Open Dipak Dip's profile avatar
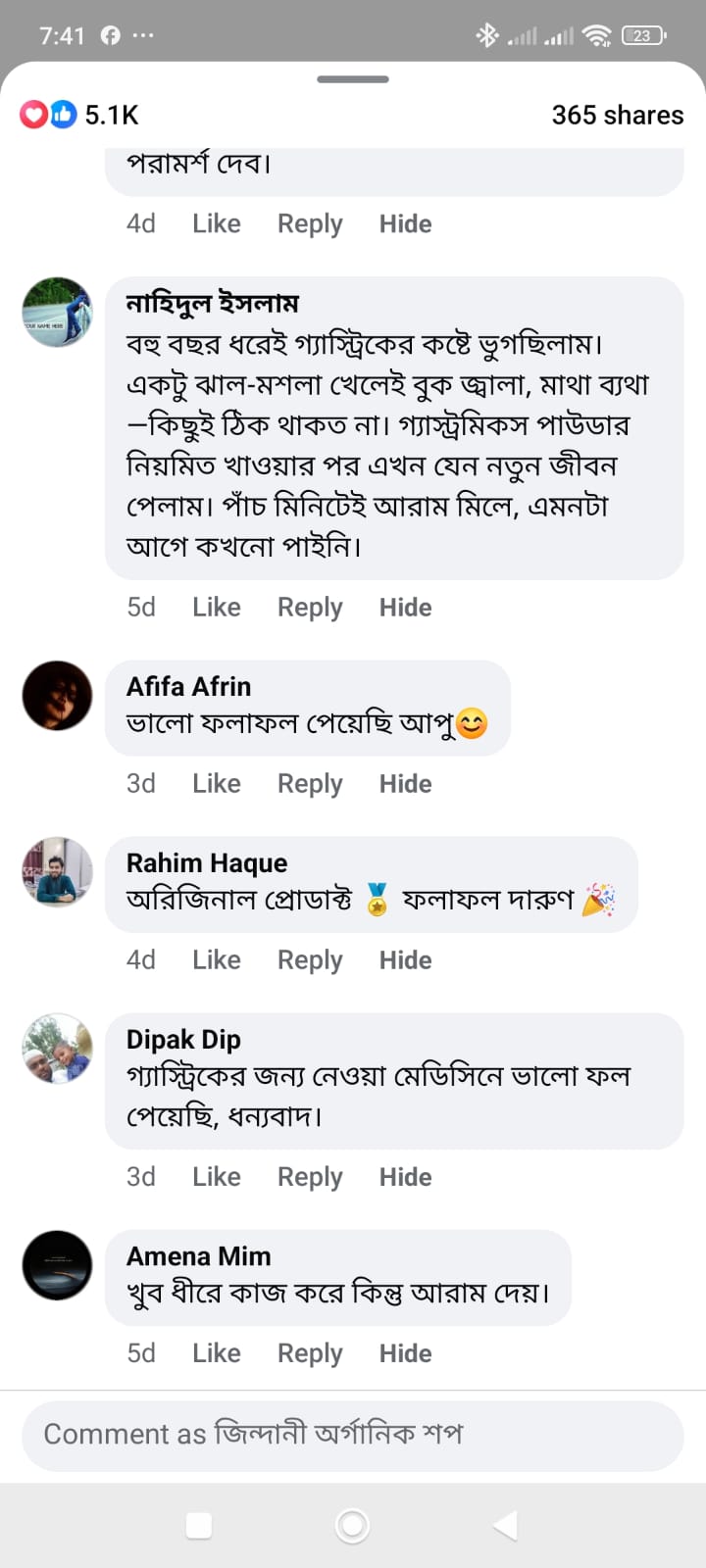Viewport: 706px width, 1568px height. tap(58, 1049)
